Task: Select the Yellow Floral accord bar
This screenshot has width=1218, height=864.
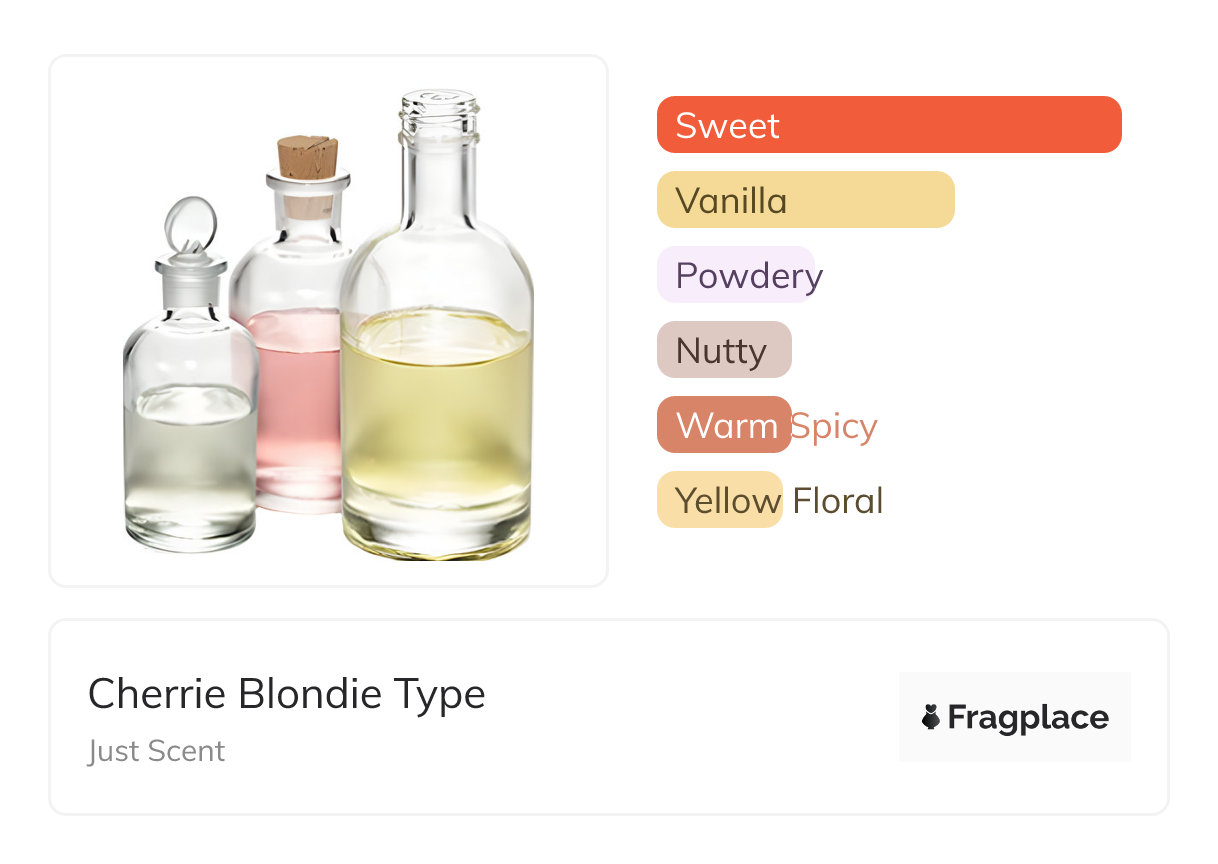Action: (x=719, y=500)
